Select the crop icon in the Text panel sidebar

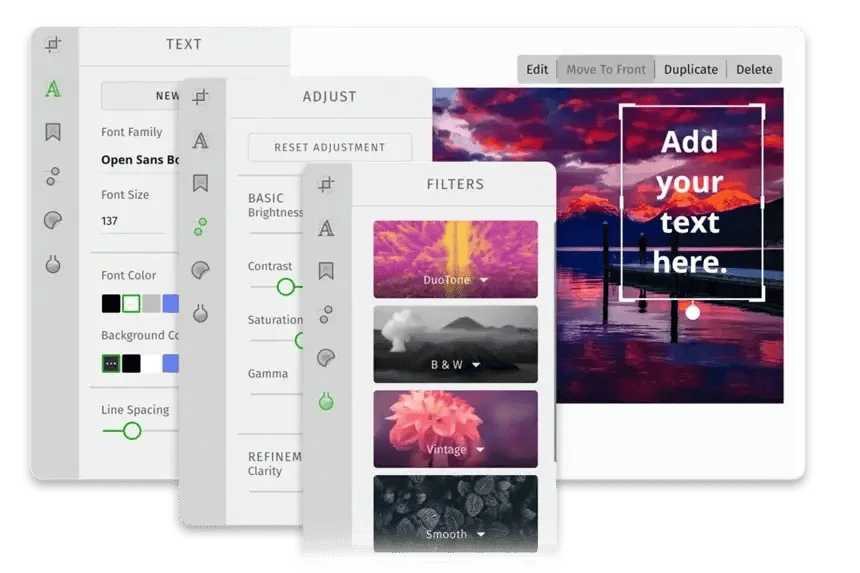(x=53, y=44)
